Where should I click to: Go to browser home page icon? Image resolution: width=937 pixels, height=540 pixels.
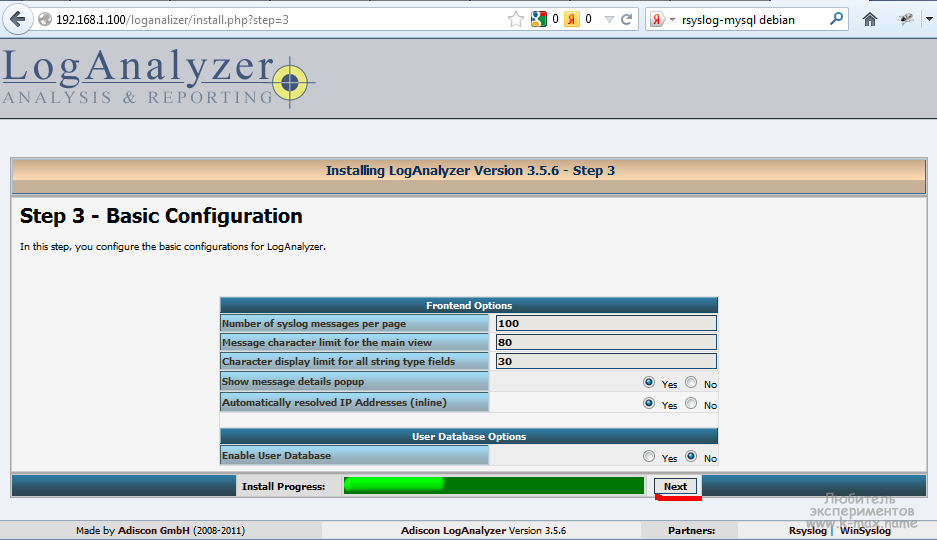[869, 20]
